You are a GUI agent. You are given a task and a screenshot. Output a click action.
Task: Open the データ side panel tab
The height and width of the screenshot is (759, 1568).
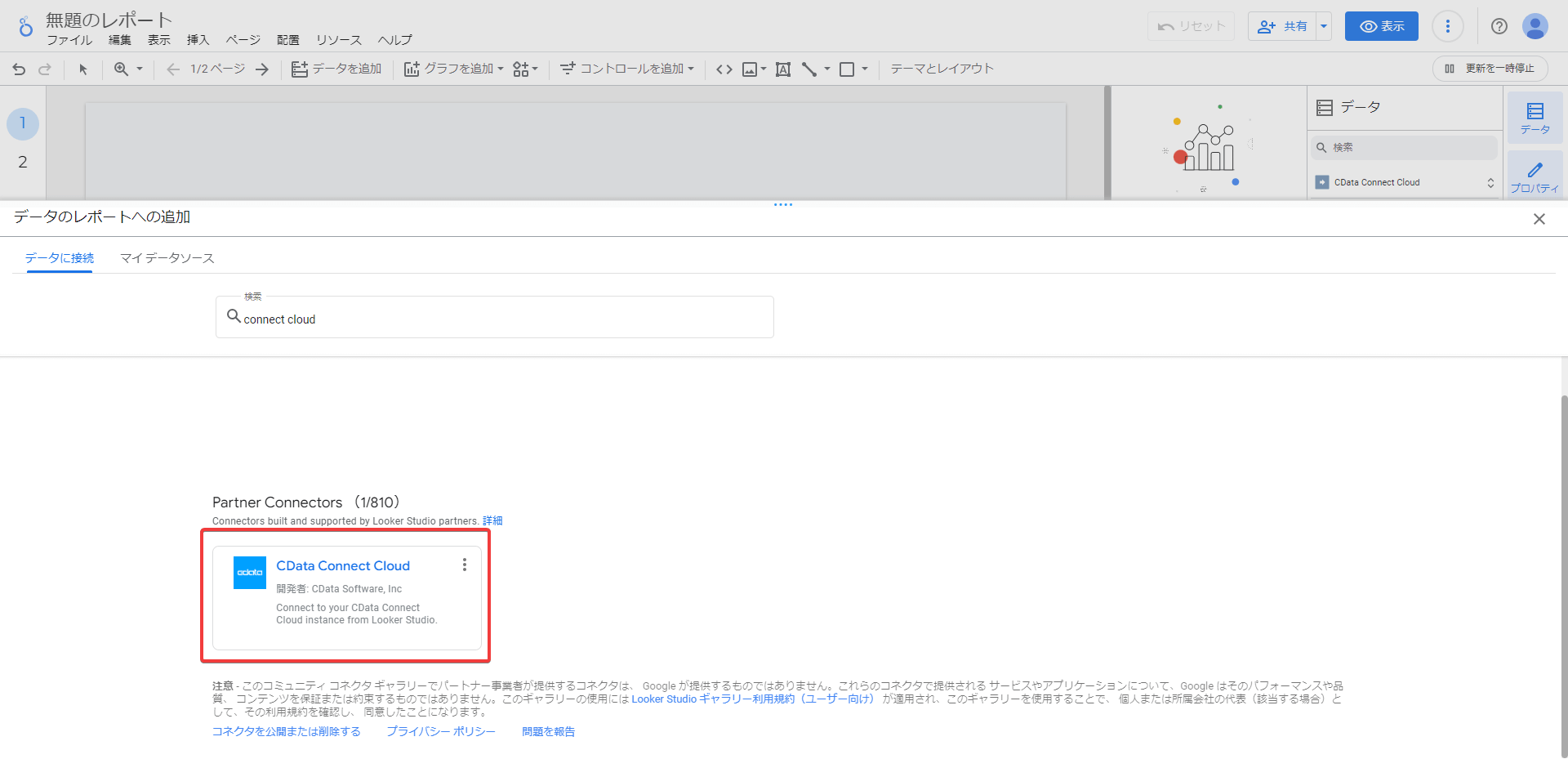(1535, 118)
